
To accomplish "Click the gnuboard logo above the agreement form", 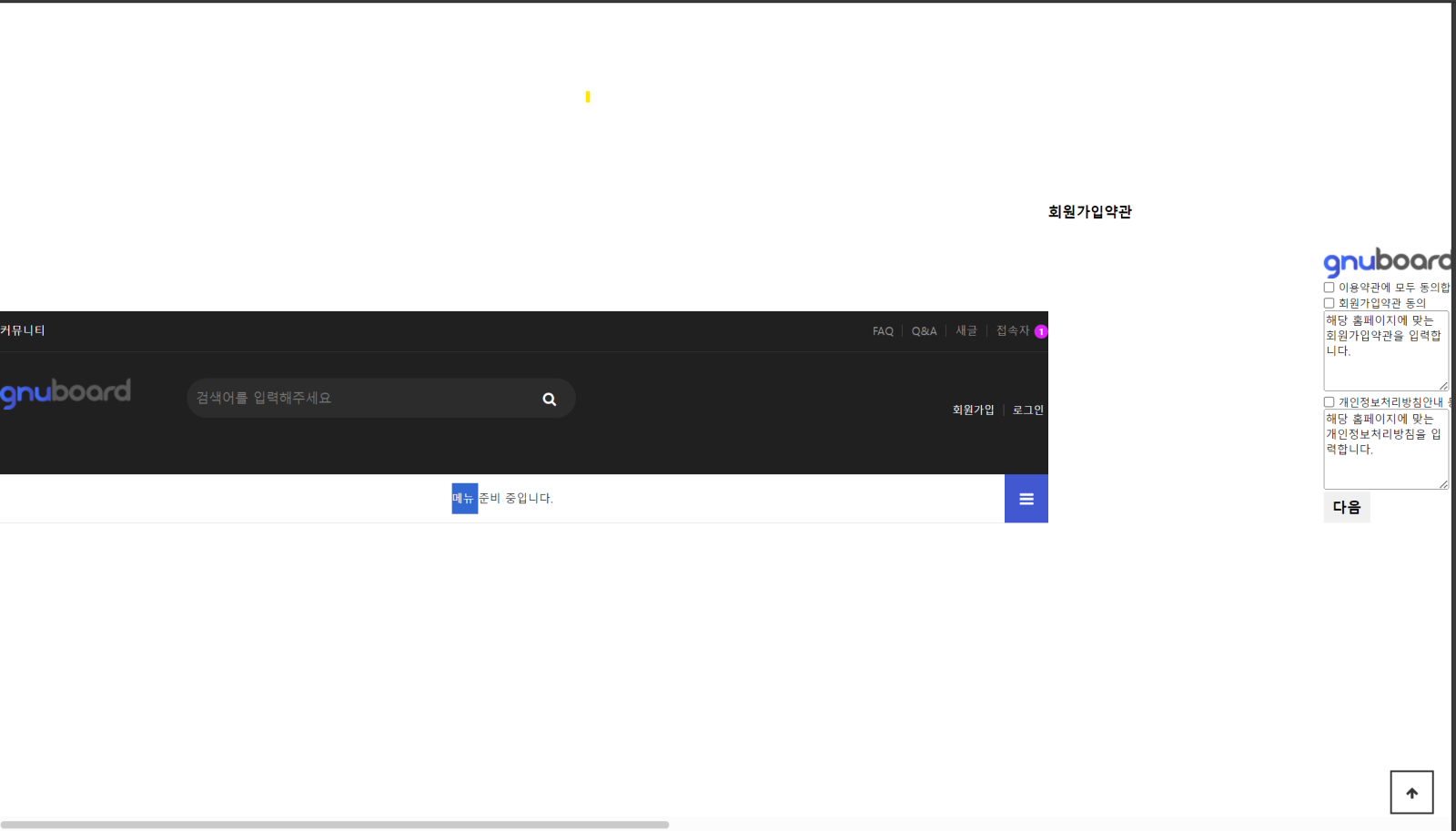I will point(1388,262).
